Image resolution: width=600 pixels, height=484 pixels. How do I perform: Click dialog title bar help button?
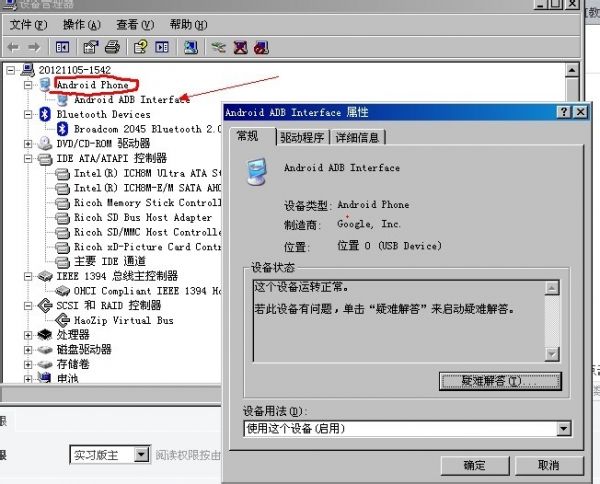564,112
